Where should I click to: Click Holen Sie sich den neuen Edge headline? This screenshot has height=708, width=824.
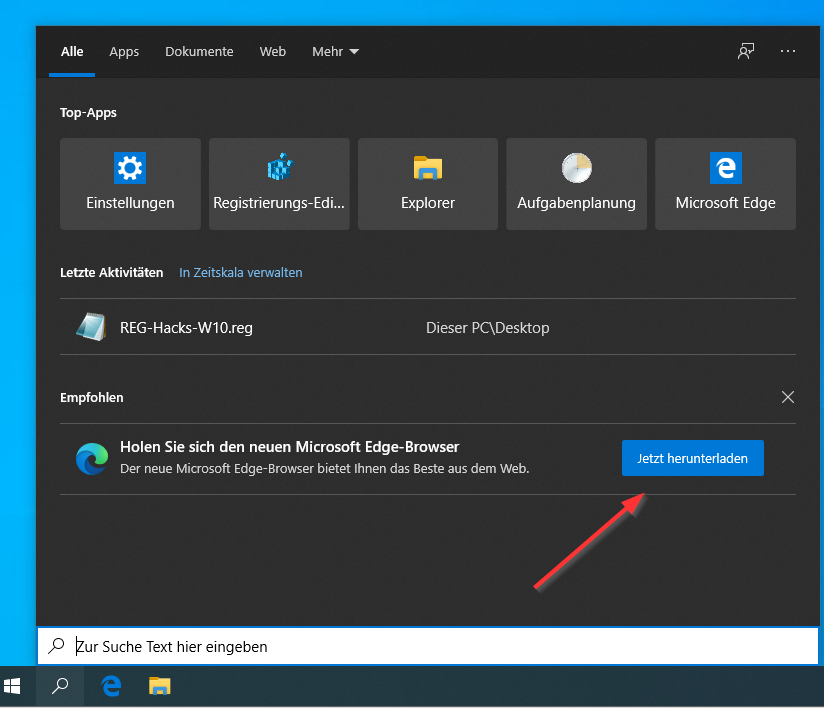290,447
